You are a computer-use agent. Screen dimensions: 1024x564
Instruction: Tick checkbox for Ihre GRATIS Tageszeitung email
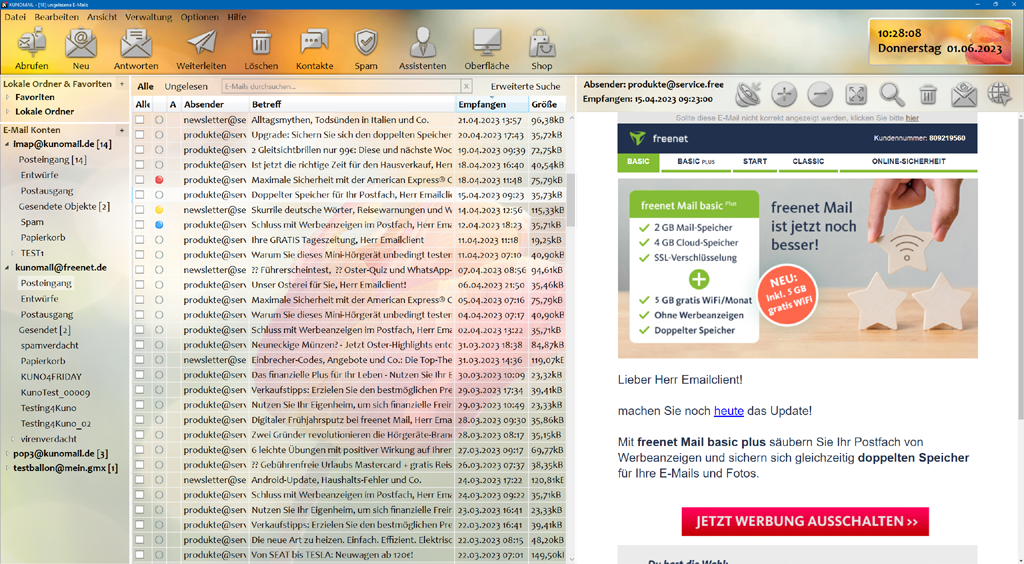[140, 240]
